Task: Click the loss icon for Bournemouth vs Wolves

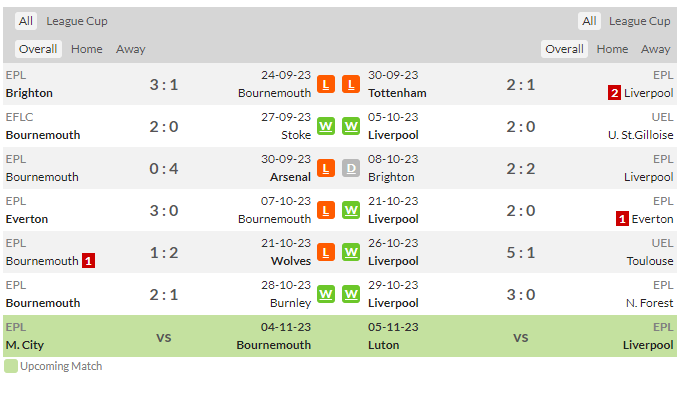Action: pos(326,253)
